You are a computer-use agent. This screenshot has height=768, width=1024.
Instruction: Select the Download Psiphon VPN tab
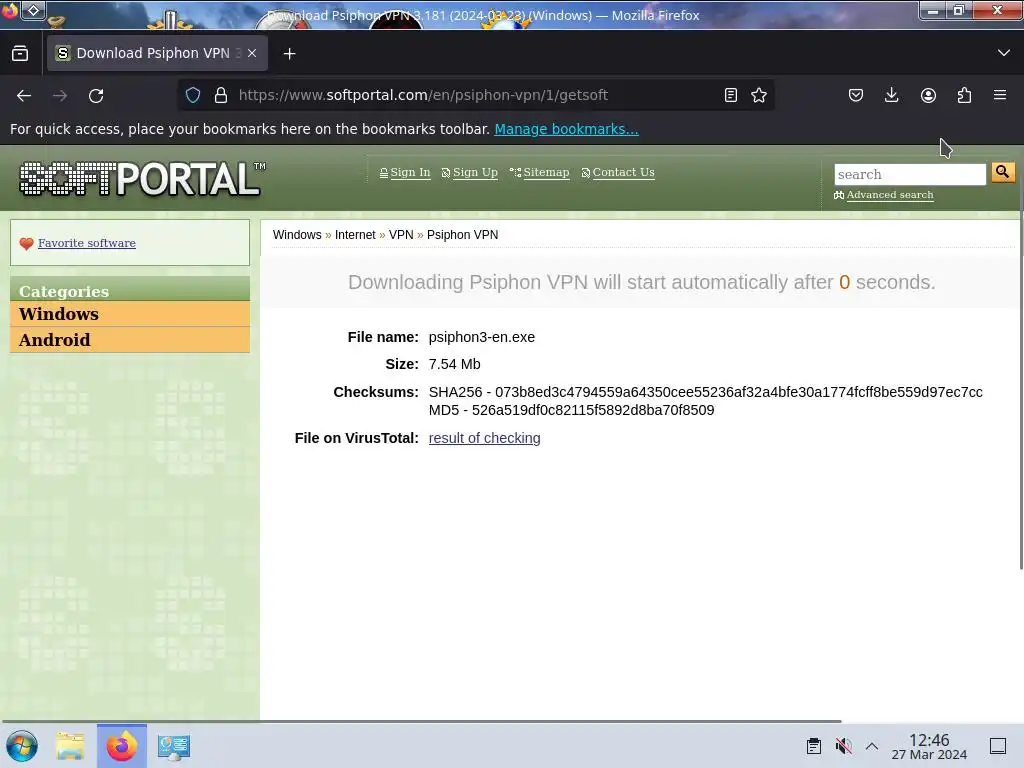(x=157, y=53)
